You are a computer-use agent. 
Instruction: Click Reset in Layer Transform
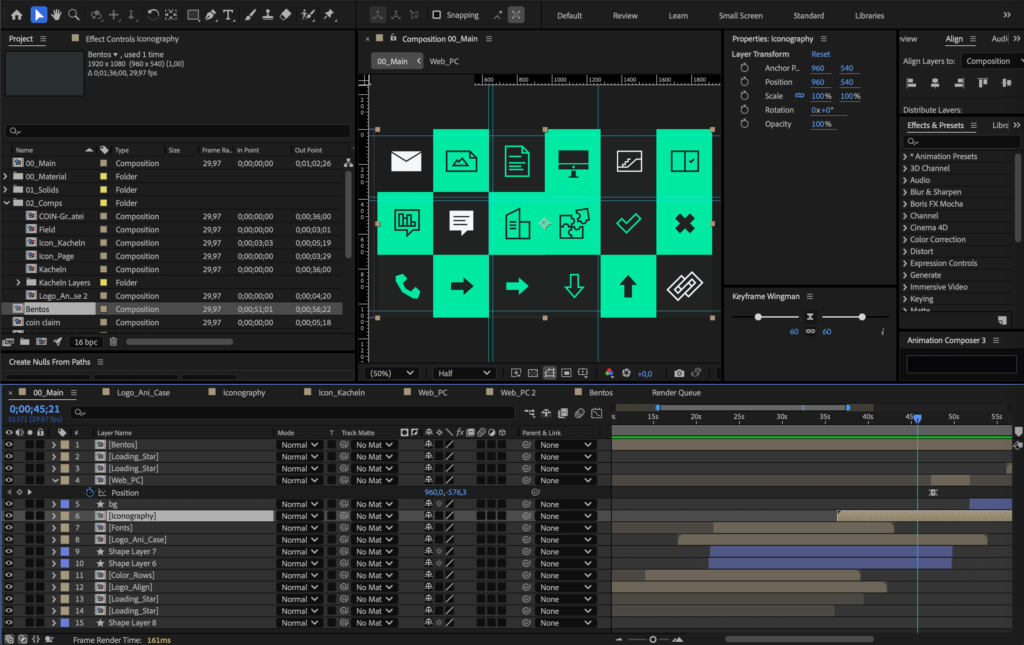pos(820,54)
